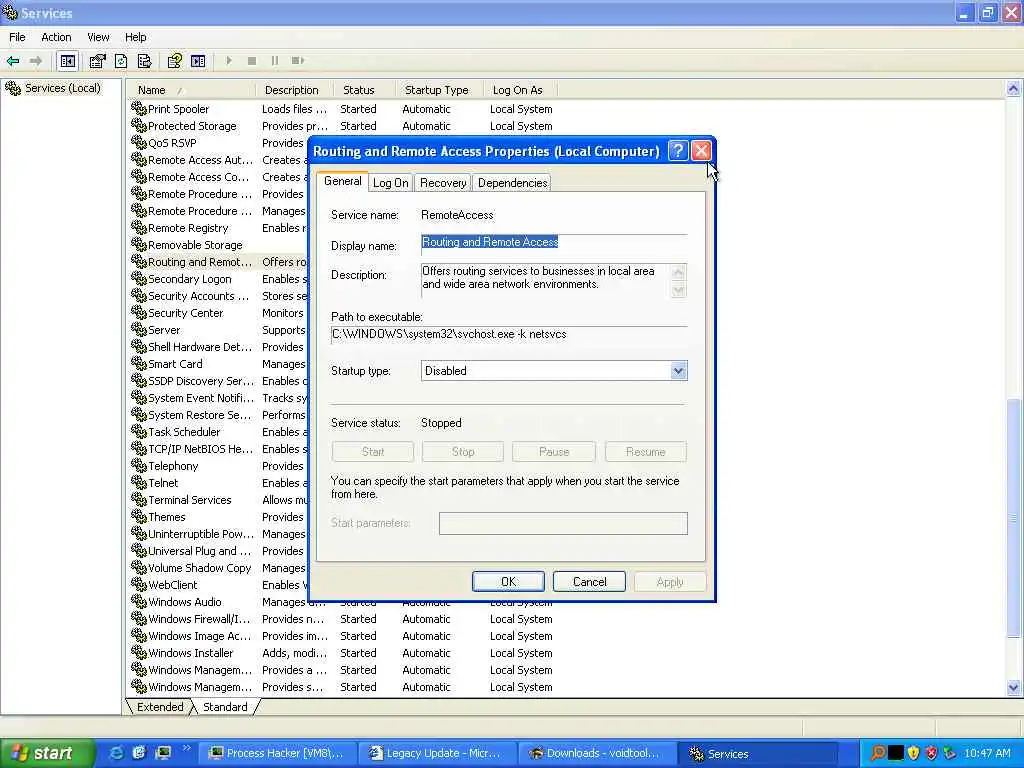Screen dimensions: 1024x768
Task: Click the Cancel button
Action: coord(589,582)
